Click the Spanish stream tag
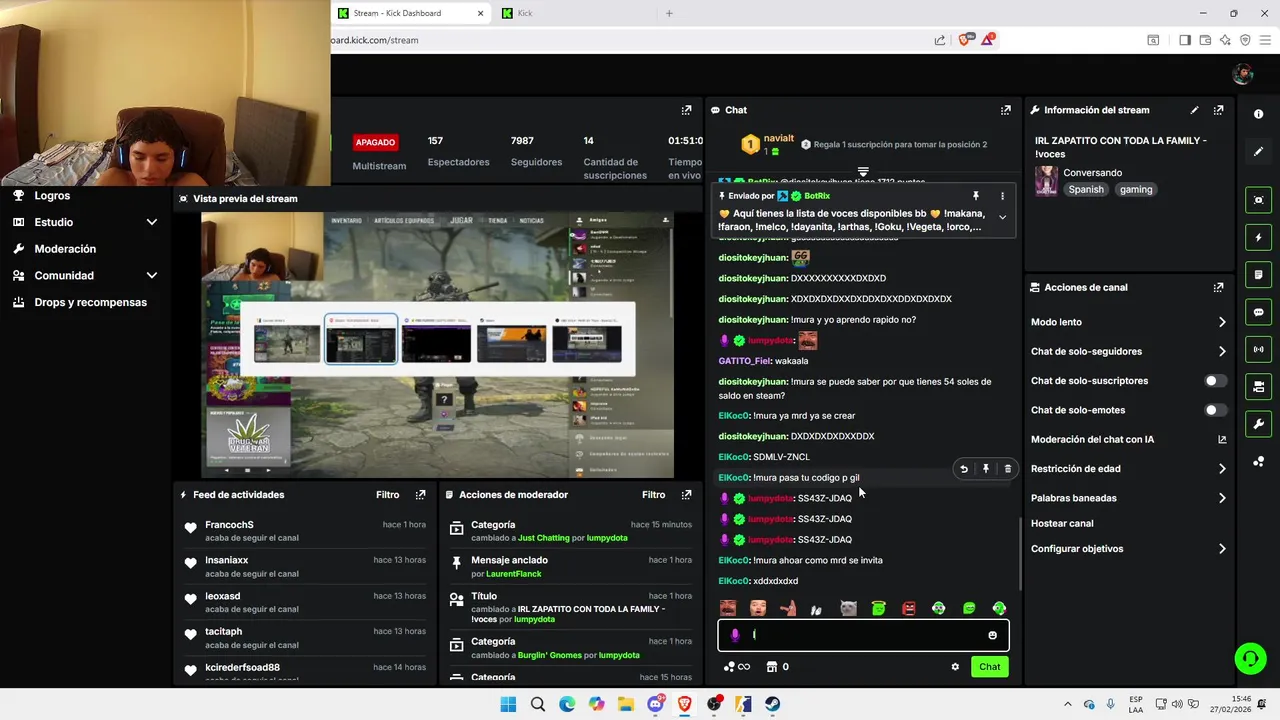Image resolution: width=1280 pixels, height=720 pixels. coord(1086,189)
